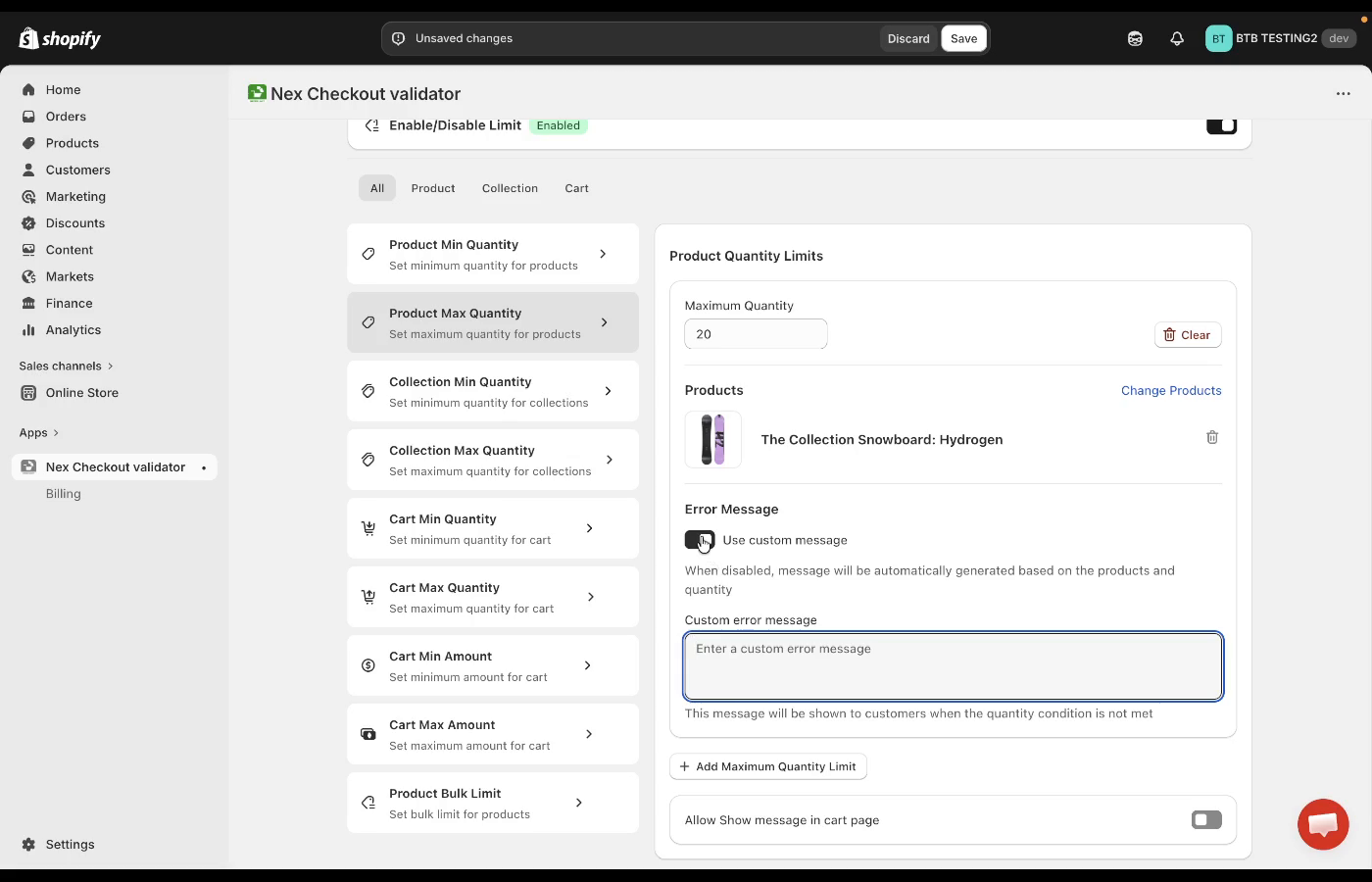Select the All filter tab
The width and height of the screenshot is (1372, 882).
(x=377, y=188)
